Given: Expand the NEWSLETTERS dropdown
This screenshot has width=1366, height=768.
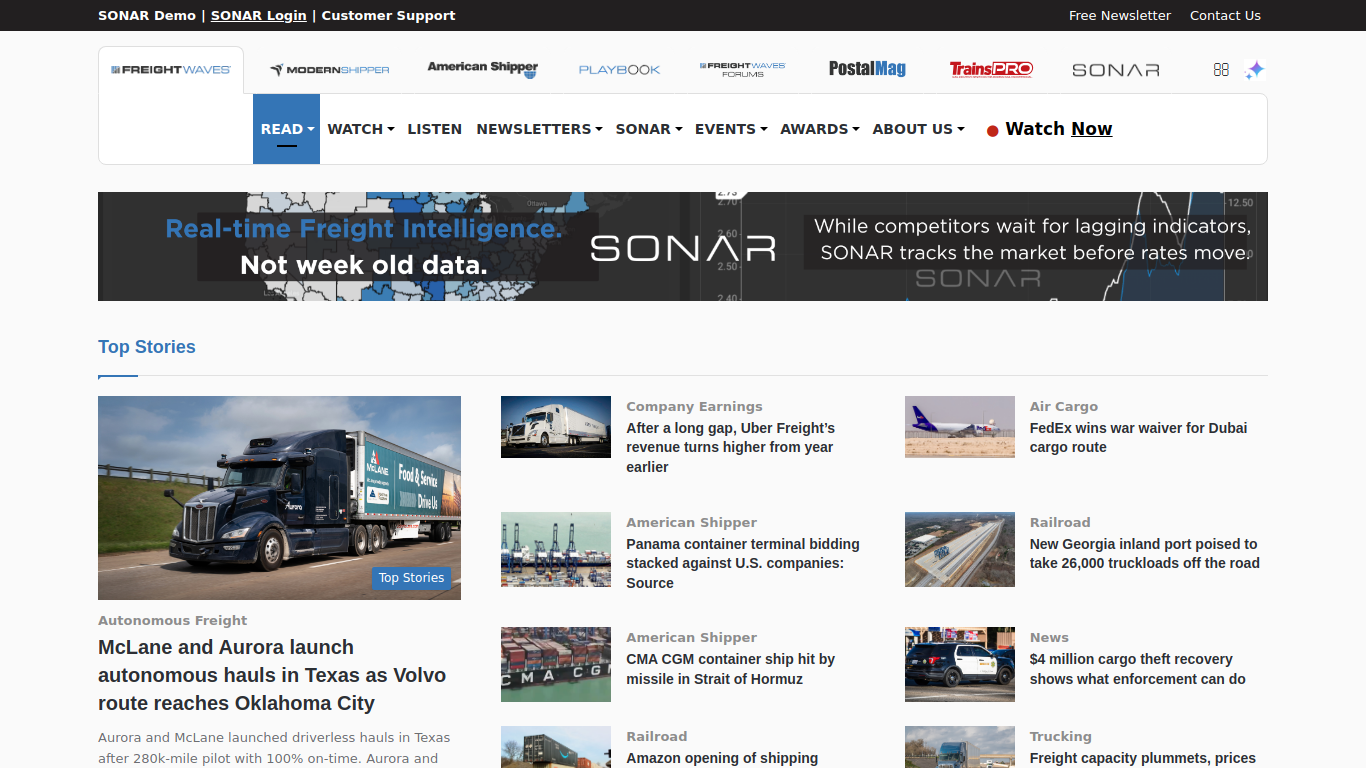Looking at the screenshot, I should 539,129.
